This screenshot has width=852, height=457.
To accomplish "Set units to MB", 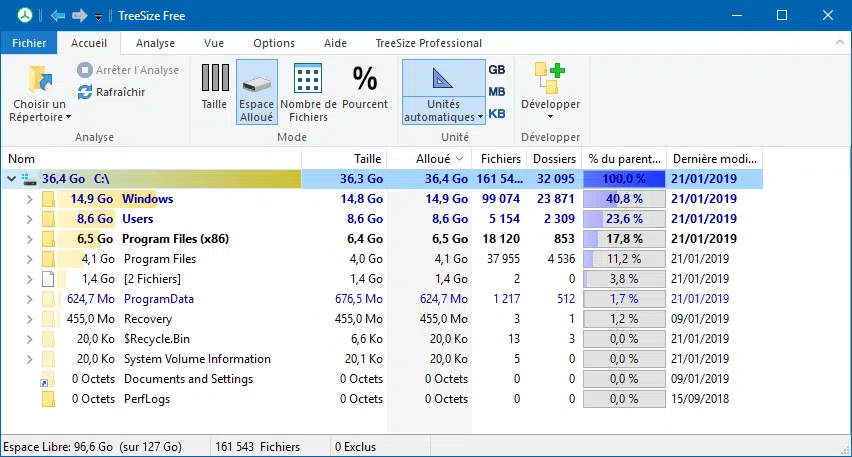I will [x=497, y=92].
